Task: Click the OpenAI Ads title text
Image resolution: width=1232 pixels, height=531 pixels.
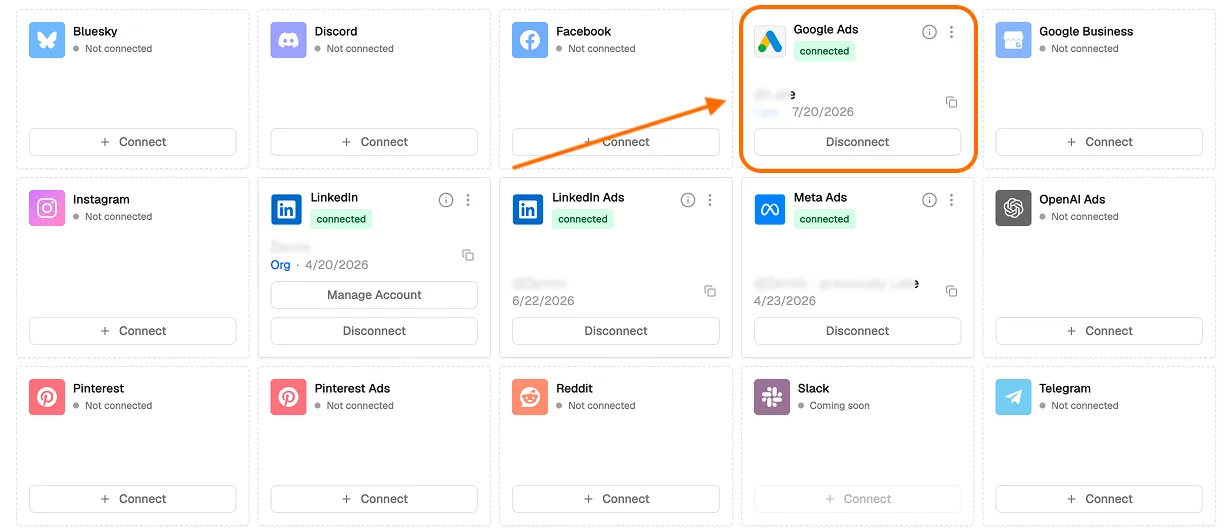Action: [x=1072, y=199]
